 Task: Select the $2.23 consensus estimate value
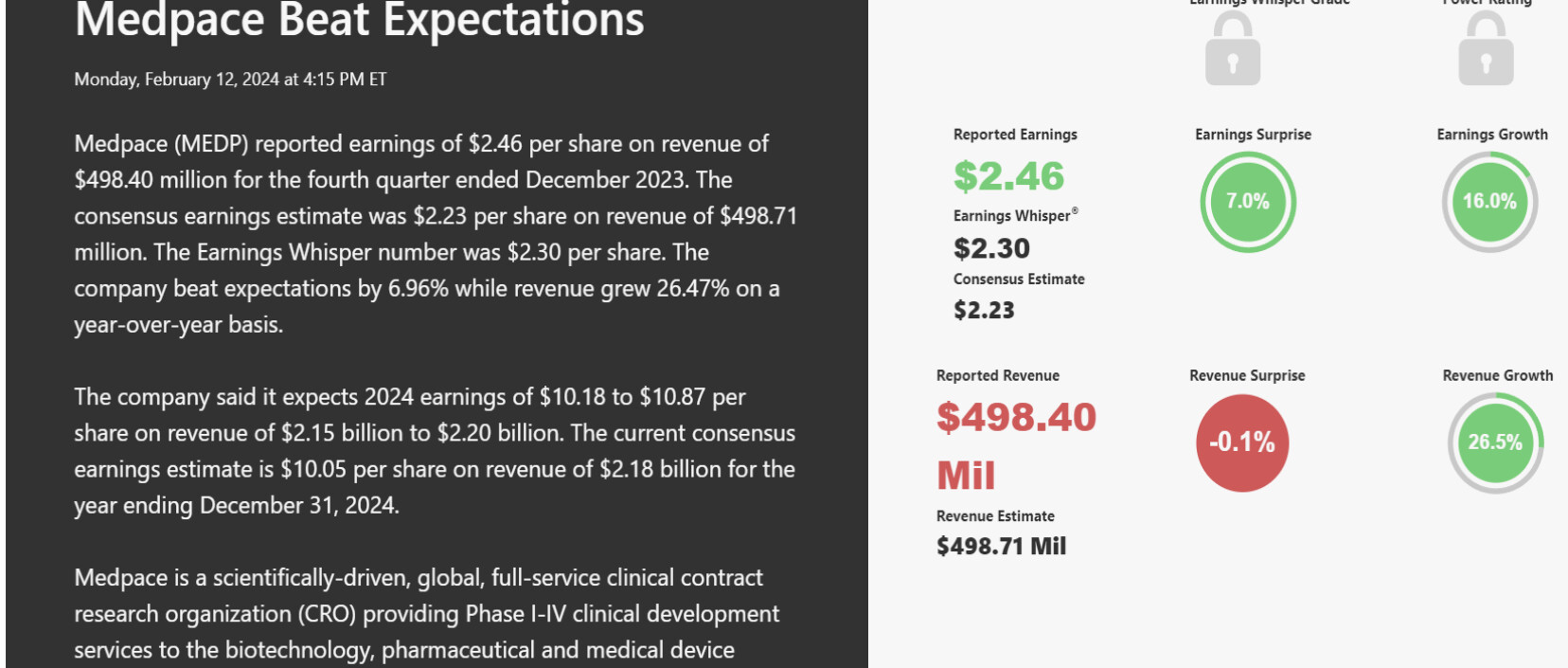pos(984,310)
